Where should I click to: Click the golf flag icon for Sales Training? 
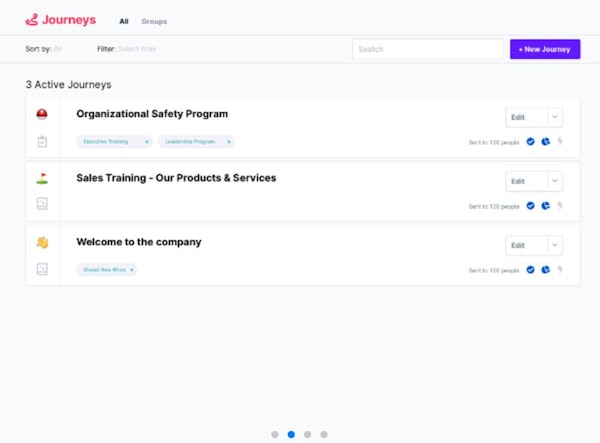(x=42, y=178)
